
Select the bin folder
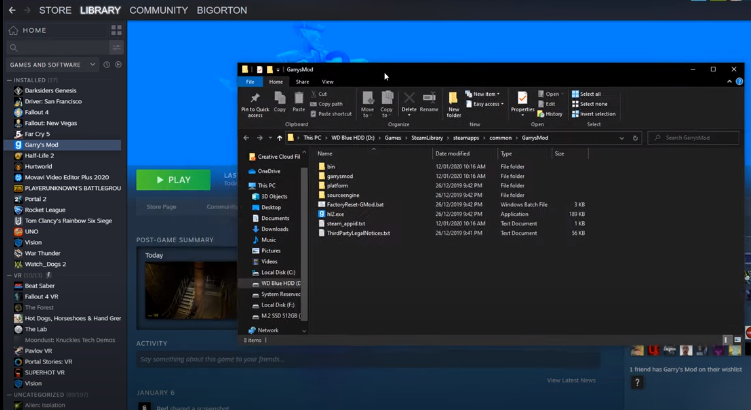click(330, 167)
